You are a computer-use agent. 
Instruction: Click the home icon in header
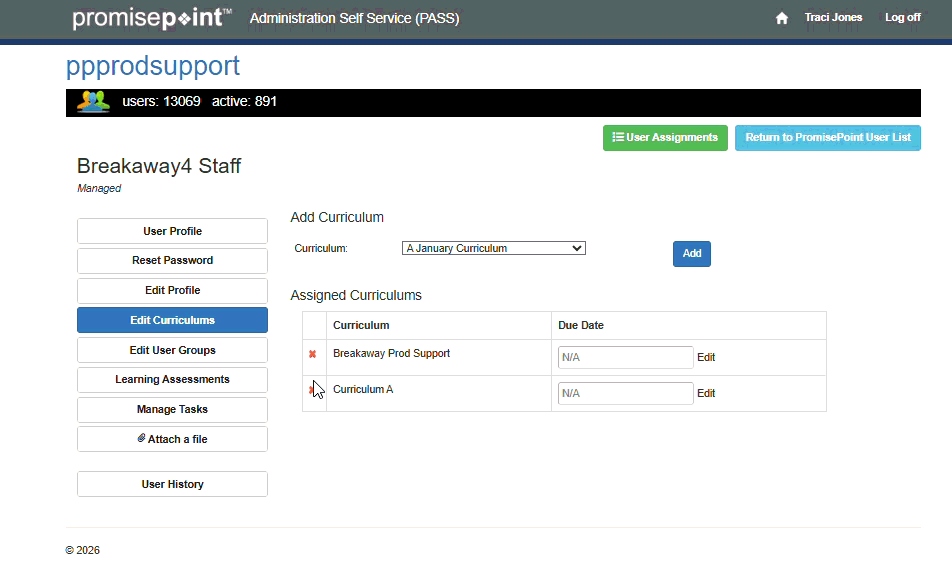click(x=782, y=18)
